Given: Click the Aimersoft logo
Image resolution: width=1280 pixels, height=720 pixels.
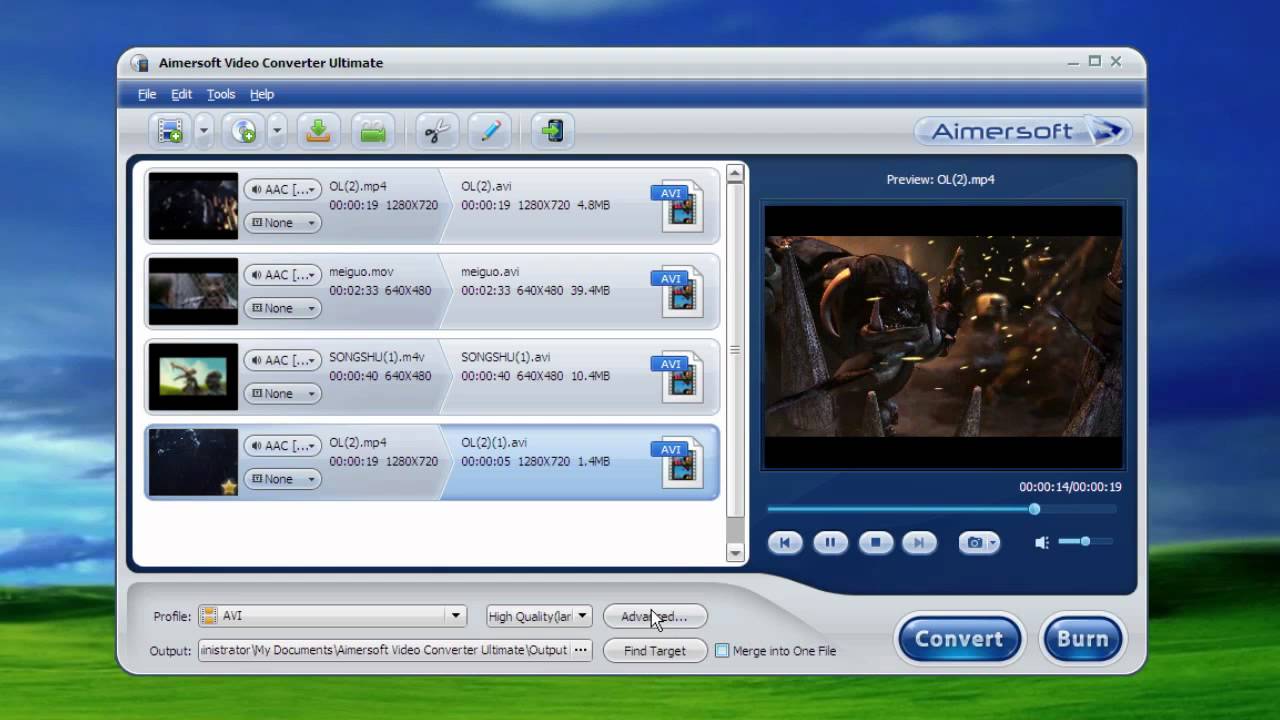Looking at the screenshot, I should pos(1022,131).
